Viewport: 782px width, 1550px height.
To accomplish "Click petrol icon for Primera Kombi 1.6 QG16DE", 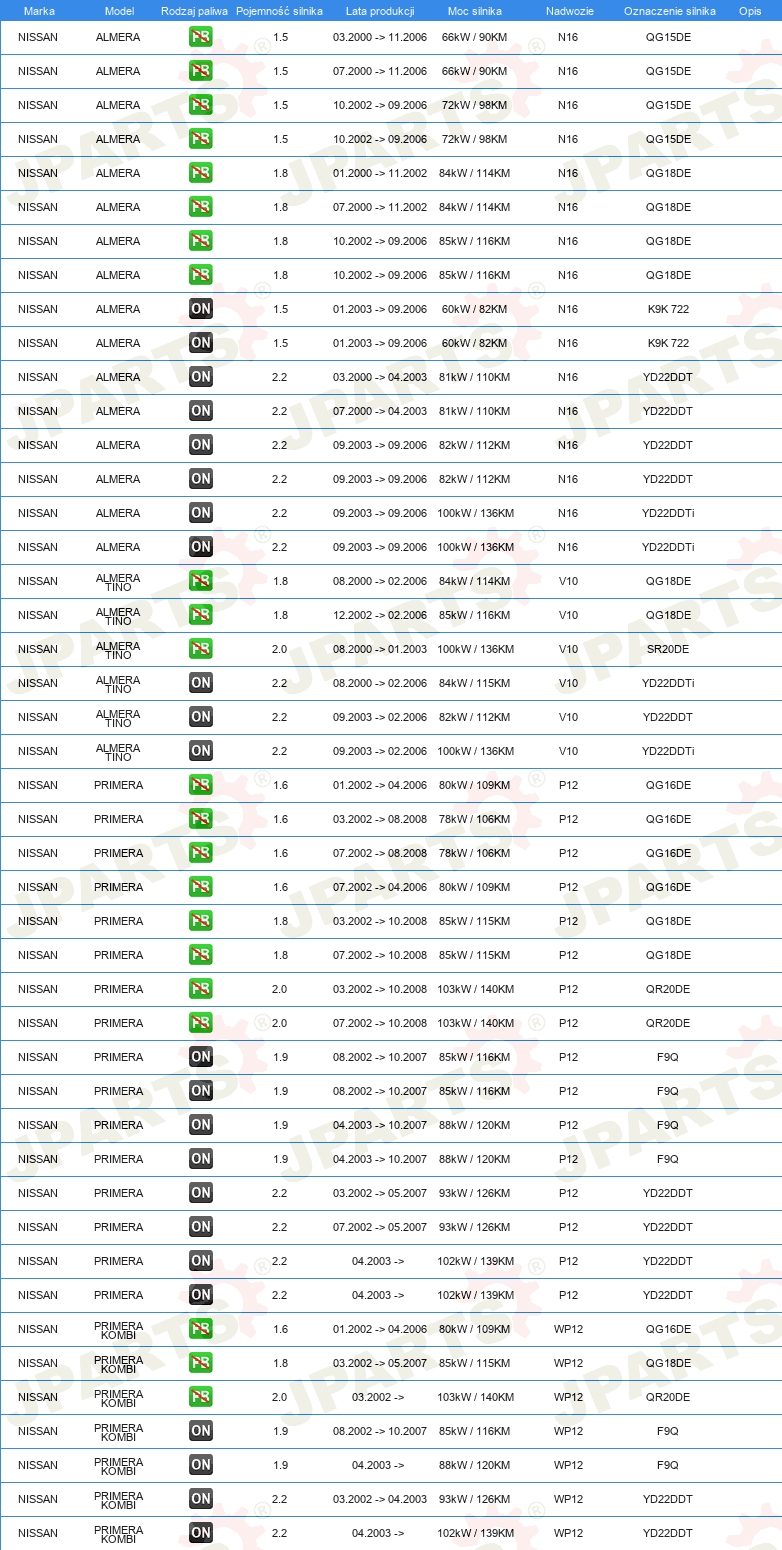I will click(200, 1329).
